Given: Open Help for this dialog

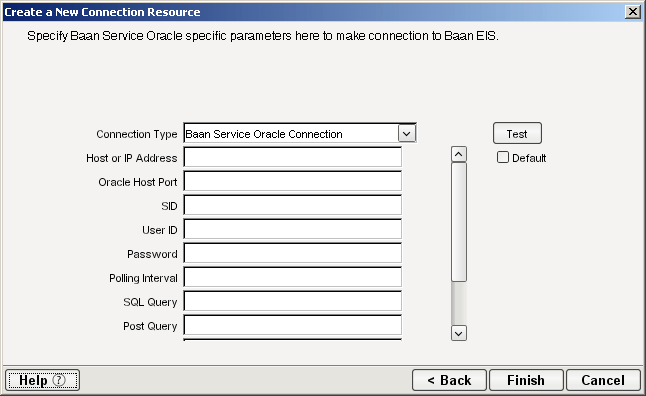Looking at the screenshot, I should tap(42, 380).
